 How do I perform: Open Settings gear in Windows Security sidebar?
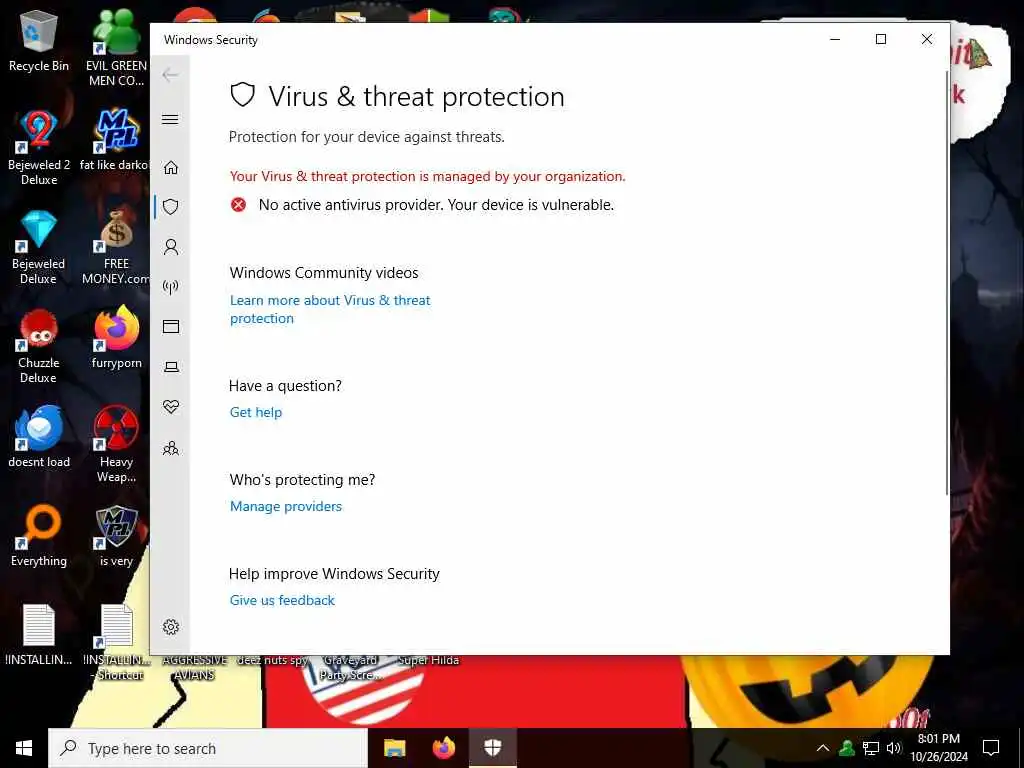170,627
